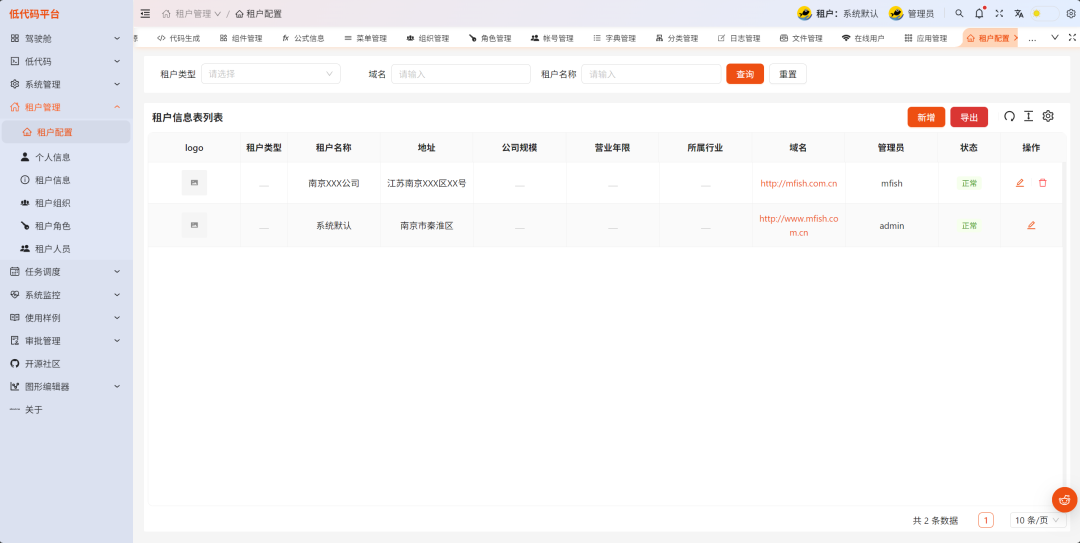
Task: Click the 租户 avatar icon in header
Action: pyautogui.click(x=804, y=14)
